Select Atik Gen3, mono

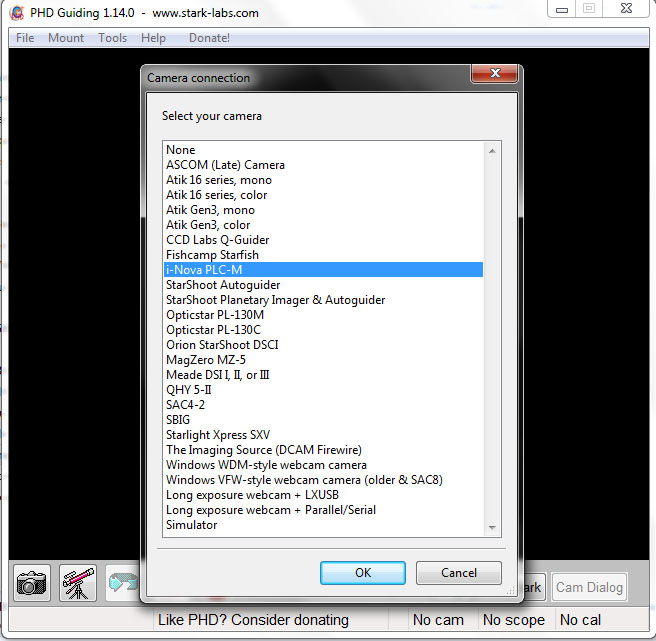pos(323,210)
